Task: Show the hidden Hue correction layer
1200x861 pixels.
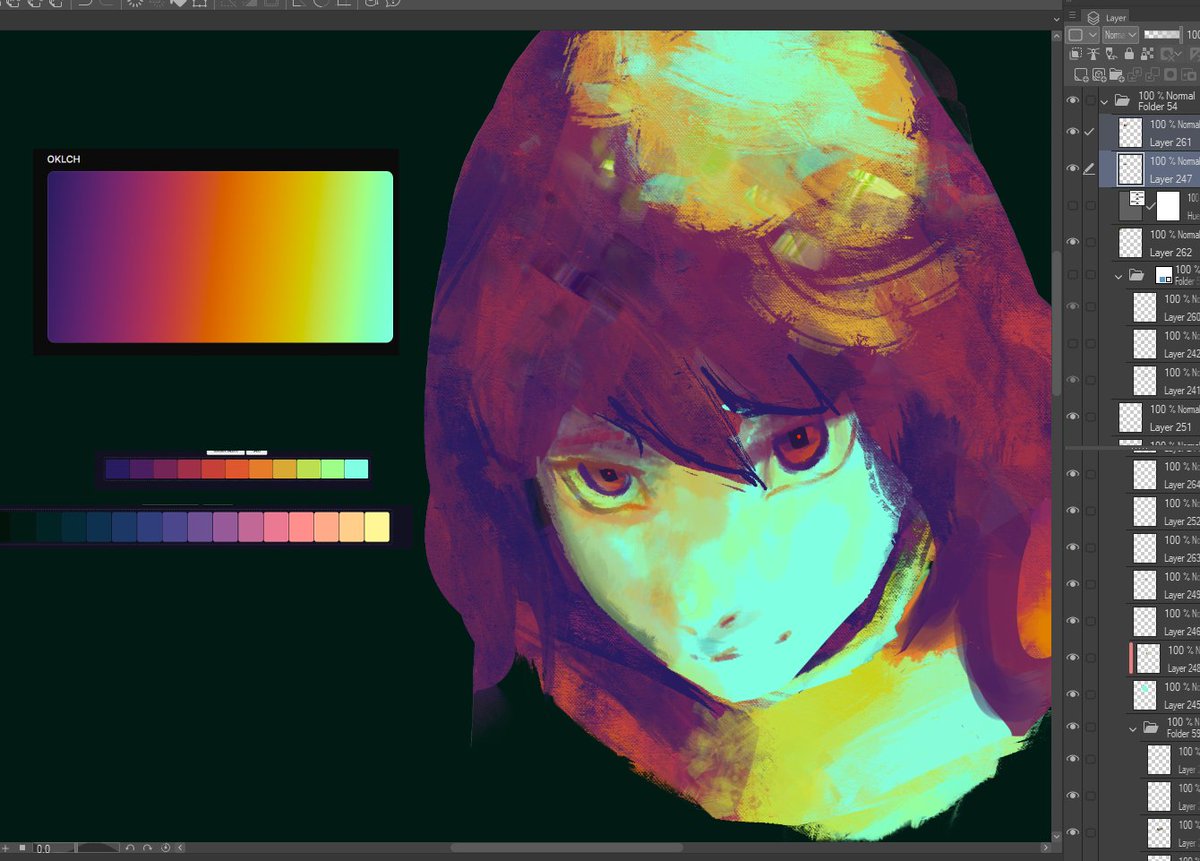Action: [x=1073, y=205]
